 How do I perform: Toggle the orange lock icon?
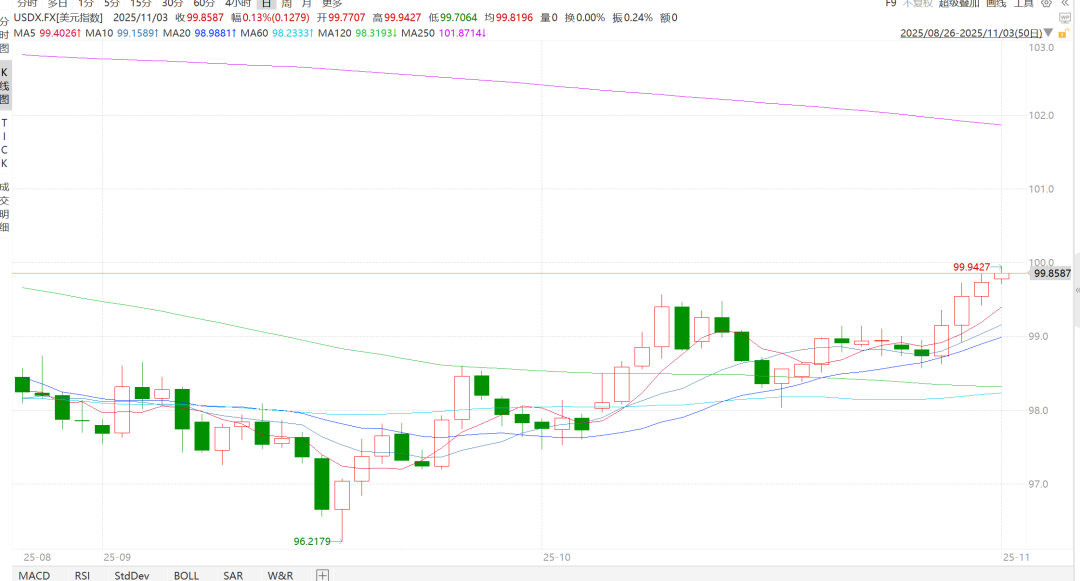(x=1064, y=33)
